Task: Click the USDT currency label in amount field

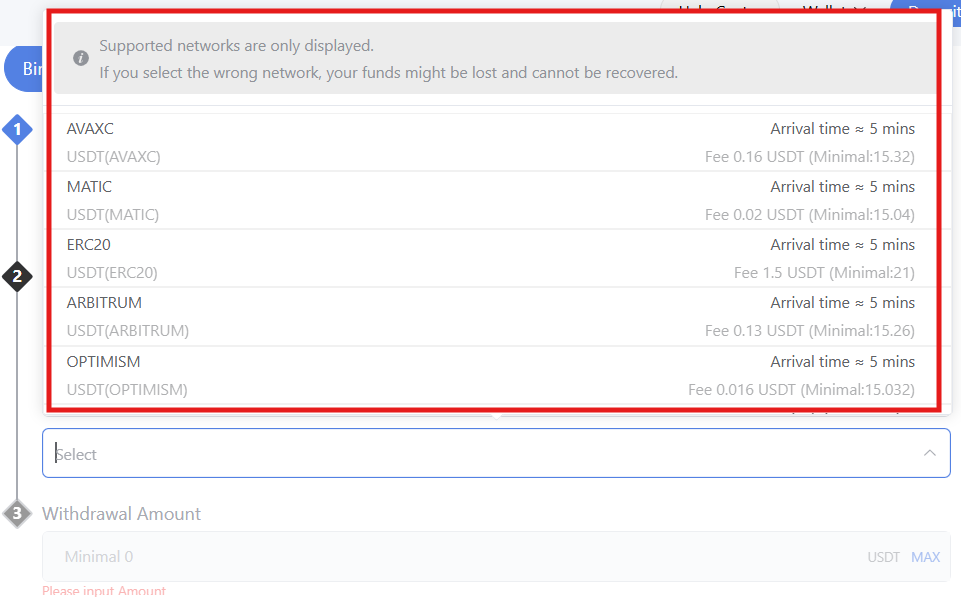Action: 883,557
